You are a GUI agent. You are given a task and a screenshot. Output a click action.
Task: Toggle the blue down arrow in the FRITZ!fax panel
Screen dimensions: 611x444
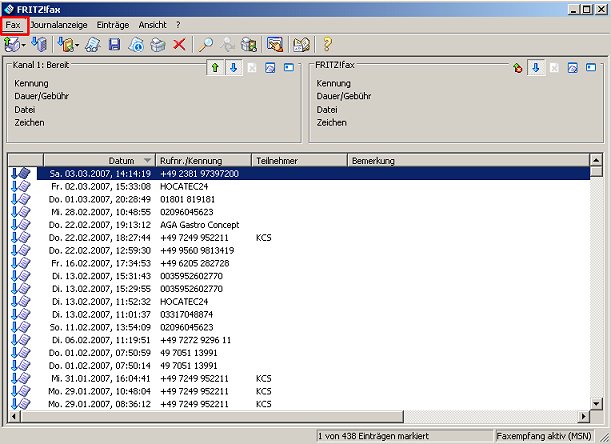pos(536,68)
